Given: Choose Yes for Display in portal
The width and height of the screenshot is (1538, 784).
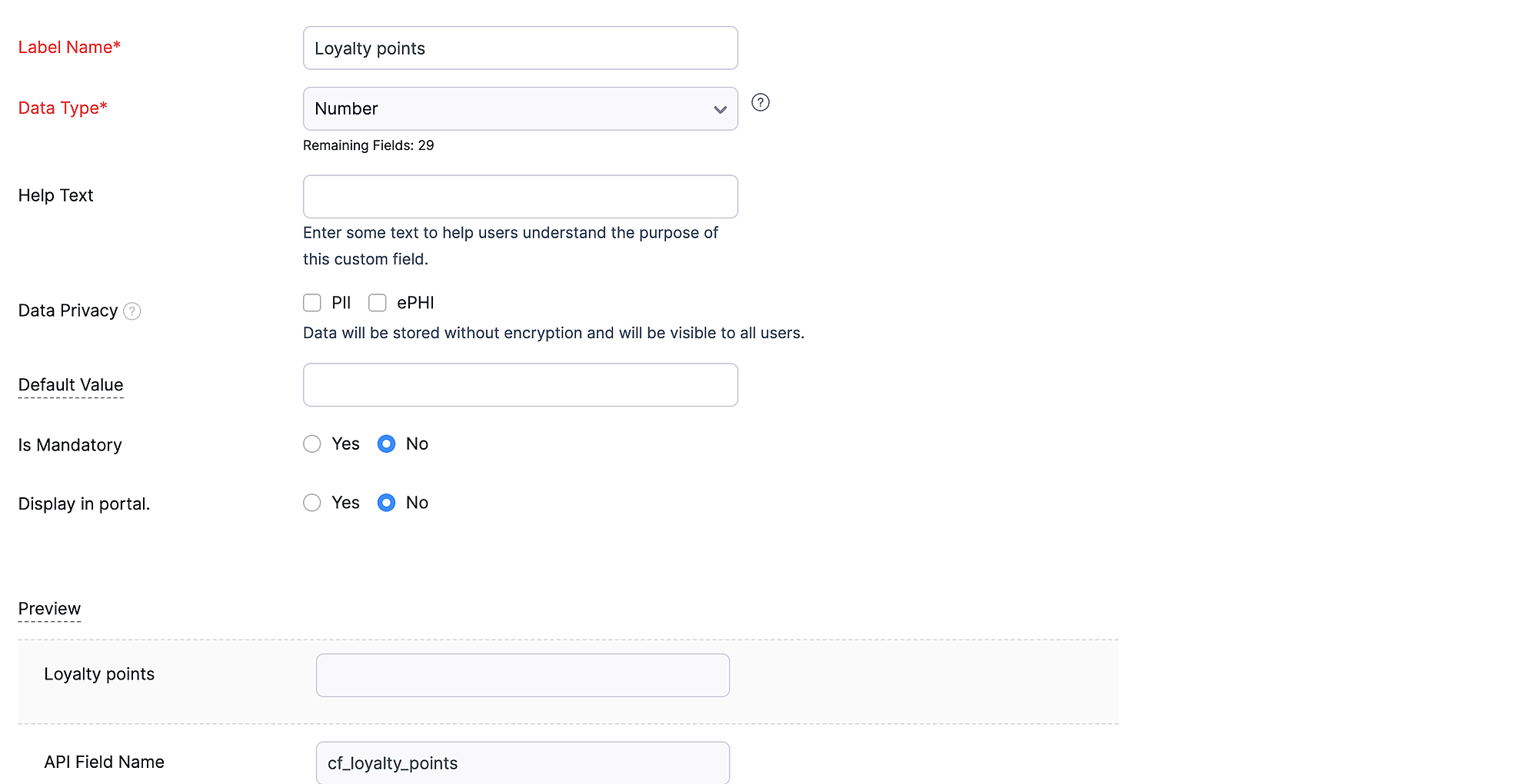Looking at the screenshot, I should click(x=312, y=503).
